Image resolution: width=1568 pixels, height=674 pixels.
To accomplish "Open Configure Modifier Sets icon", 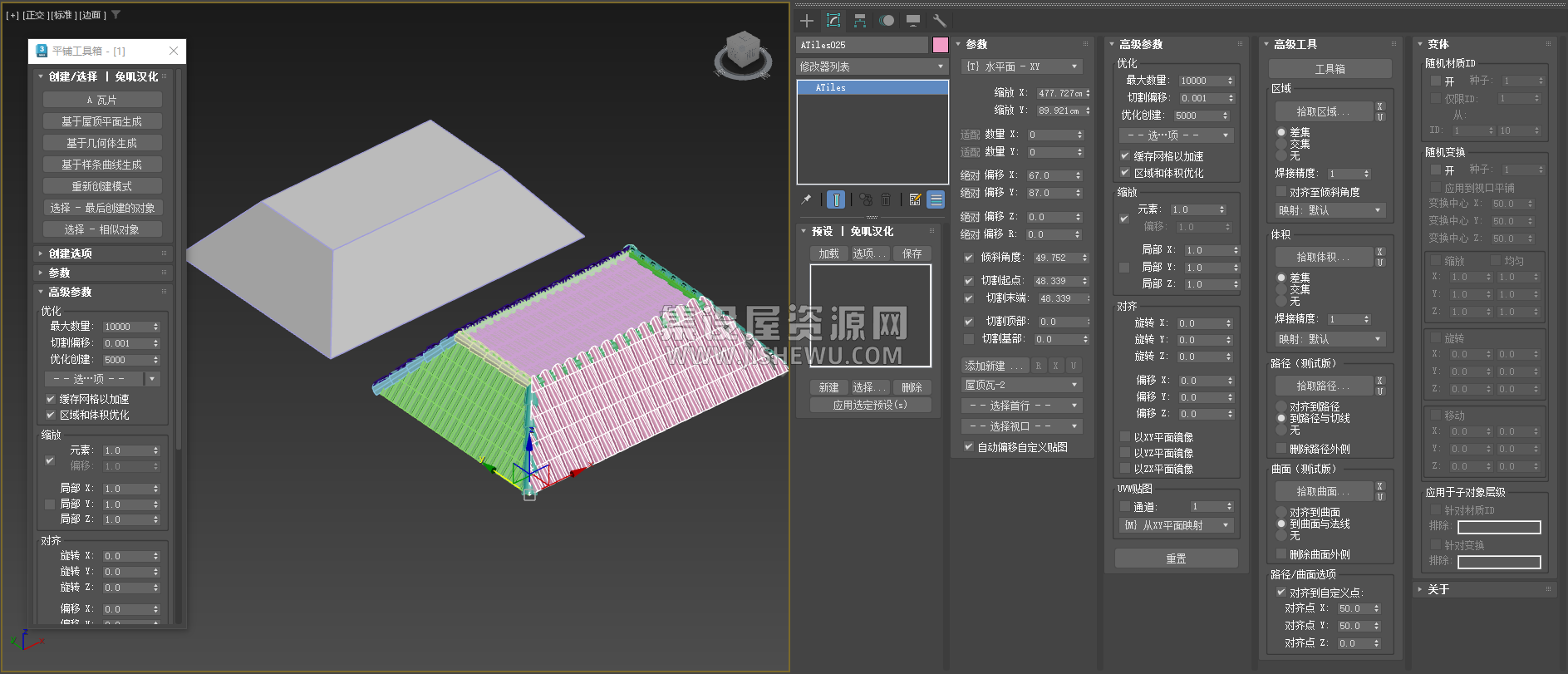I will (x=915, y=199).
